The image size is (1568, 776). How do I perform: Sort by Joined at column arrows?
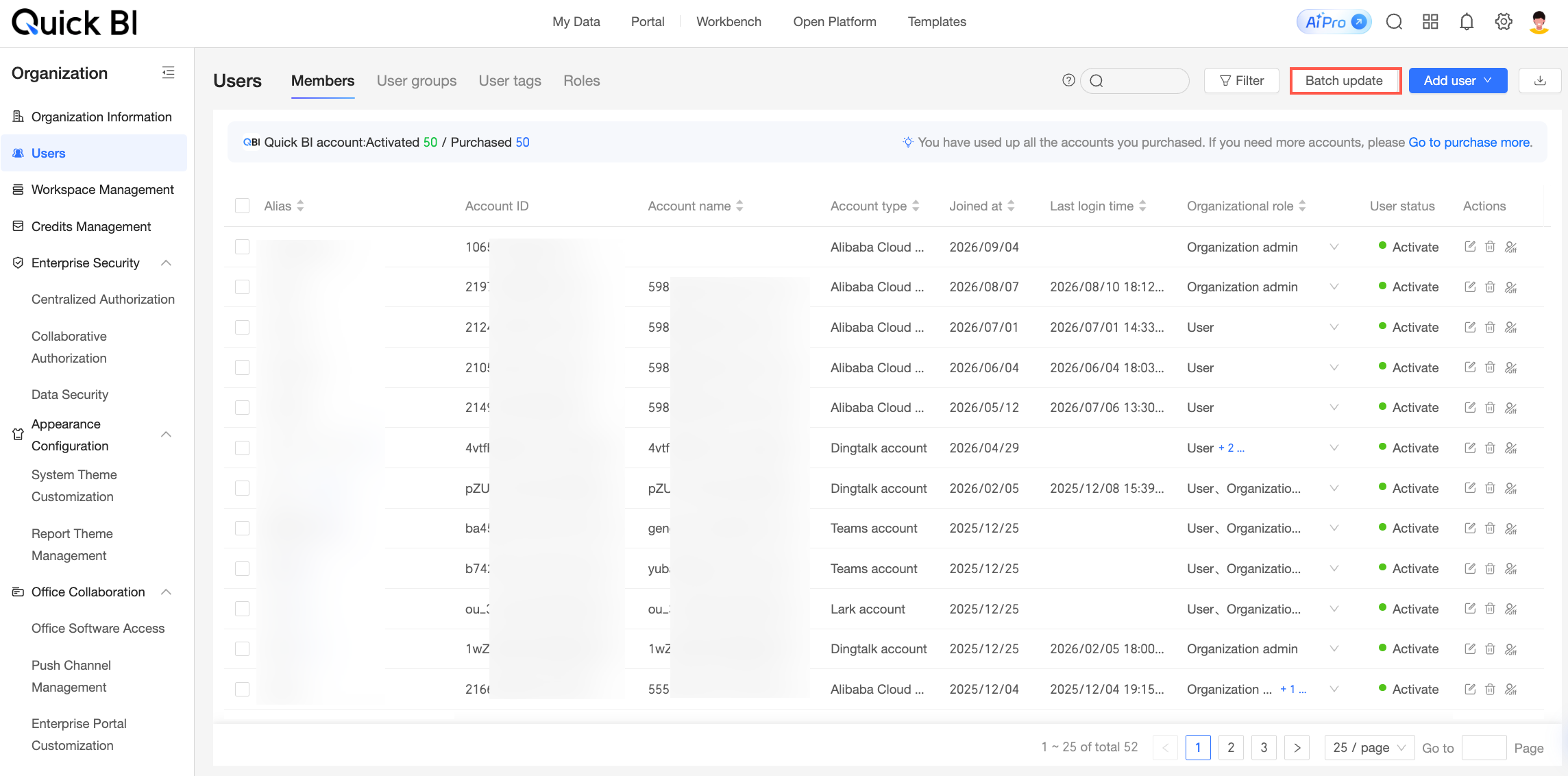coord(1011,206)
